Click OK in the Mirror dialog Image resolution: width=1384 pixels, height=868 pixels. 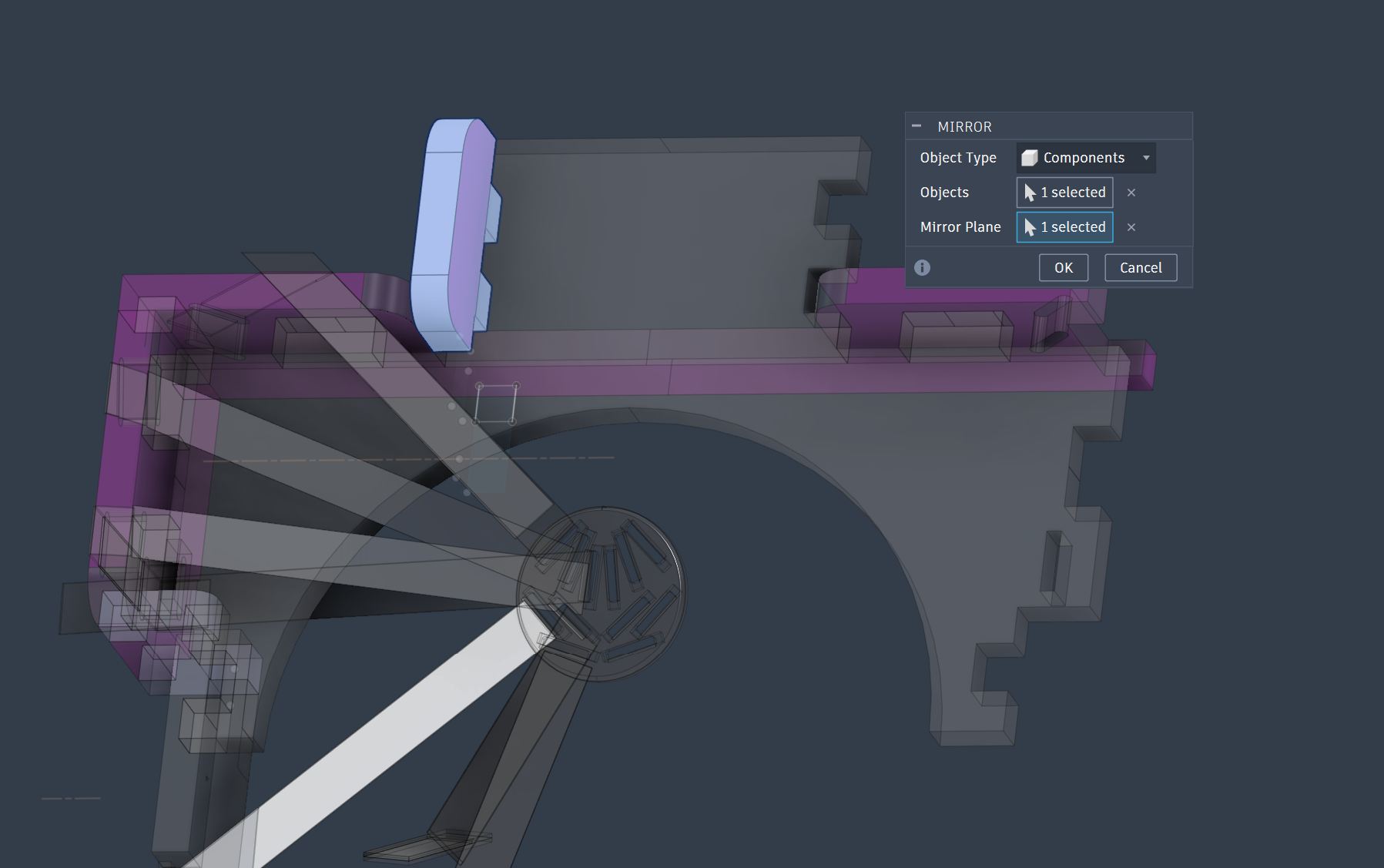tap(1063, 267)
